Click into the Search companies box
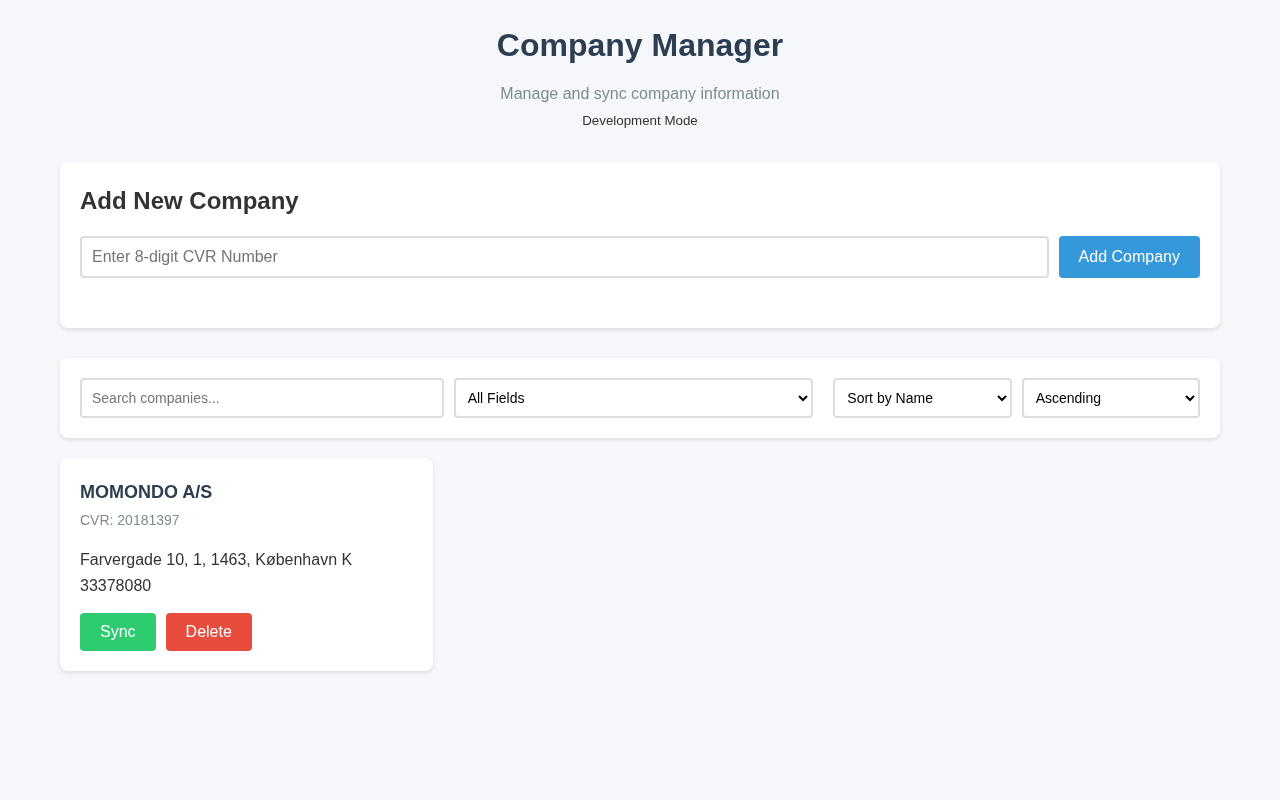 [262, 398]
